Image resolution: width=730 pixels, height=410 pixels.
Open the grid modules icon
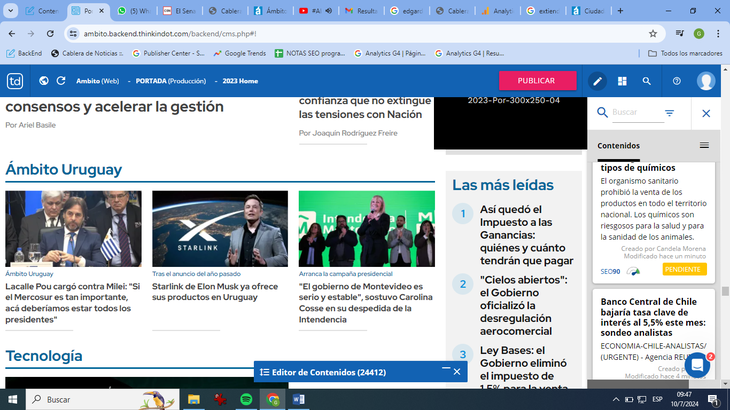(x=622, y=81)
